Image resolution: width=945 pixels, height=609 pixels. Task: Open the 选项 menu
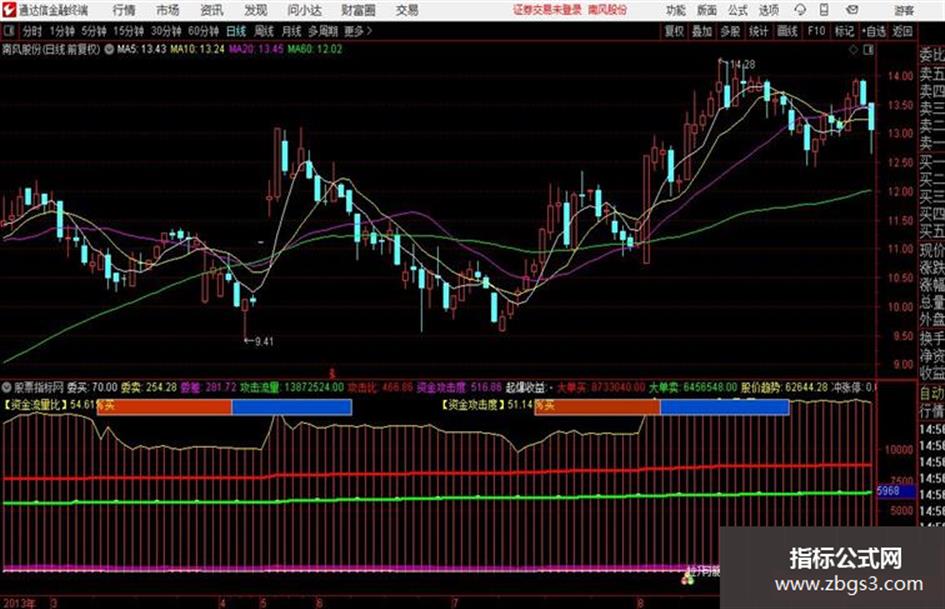coord(768,10)
